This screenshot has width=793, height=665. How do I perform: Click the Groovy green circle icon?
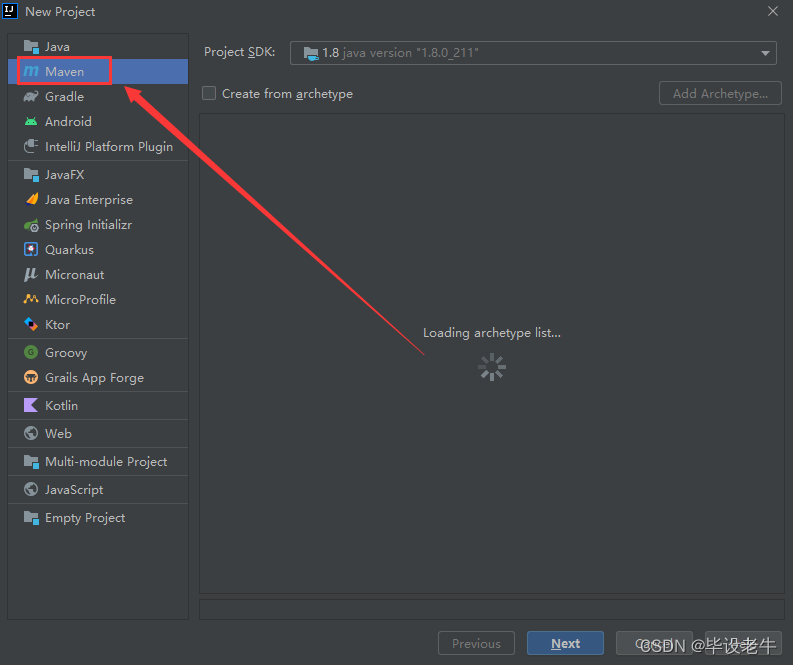[x=31, y=352]
